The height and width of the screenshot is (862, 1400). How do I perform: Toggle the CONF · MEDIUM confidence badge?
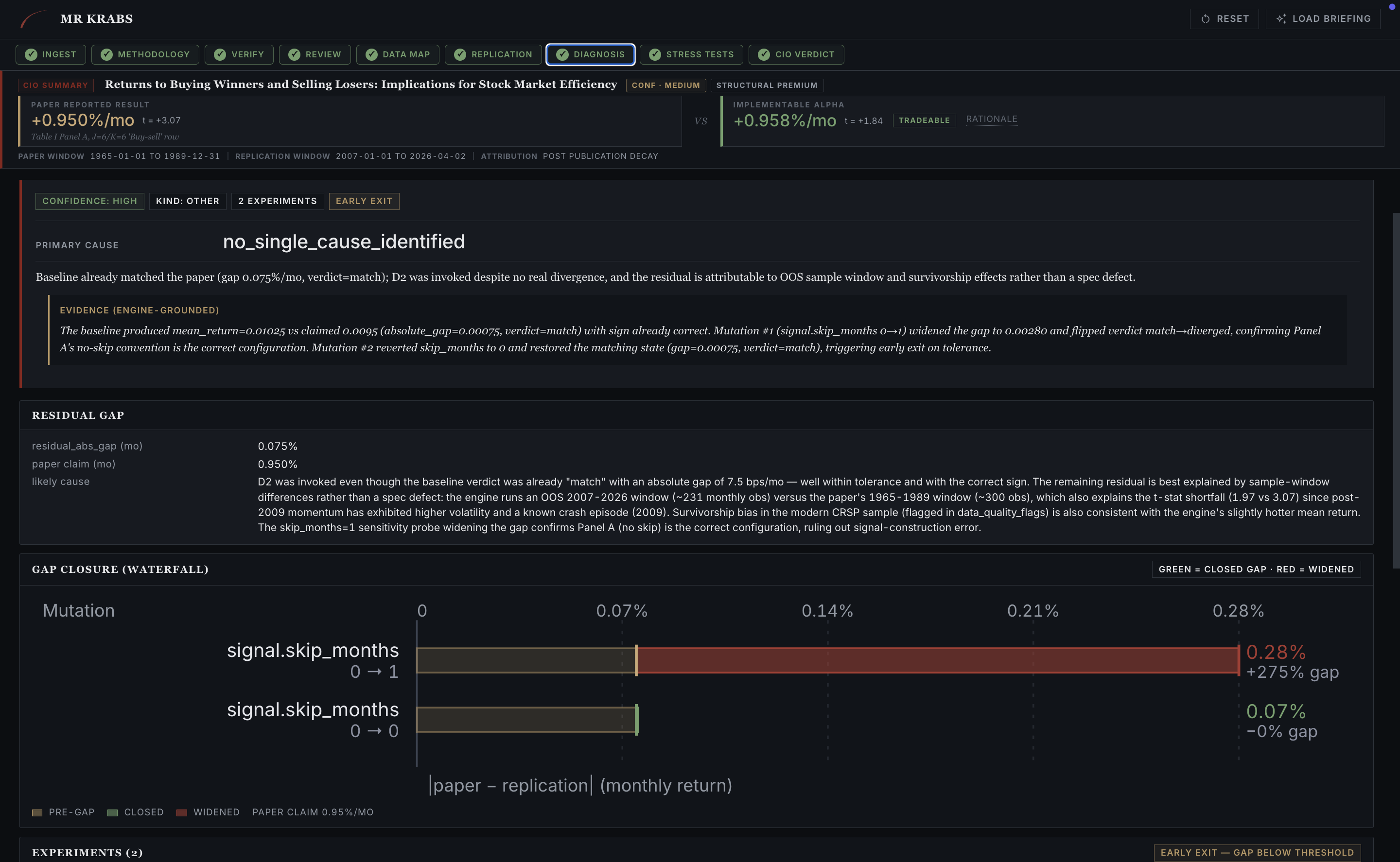click(x=665, y=85)
